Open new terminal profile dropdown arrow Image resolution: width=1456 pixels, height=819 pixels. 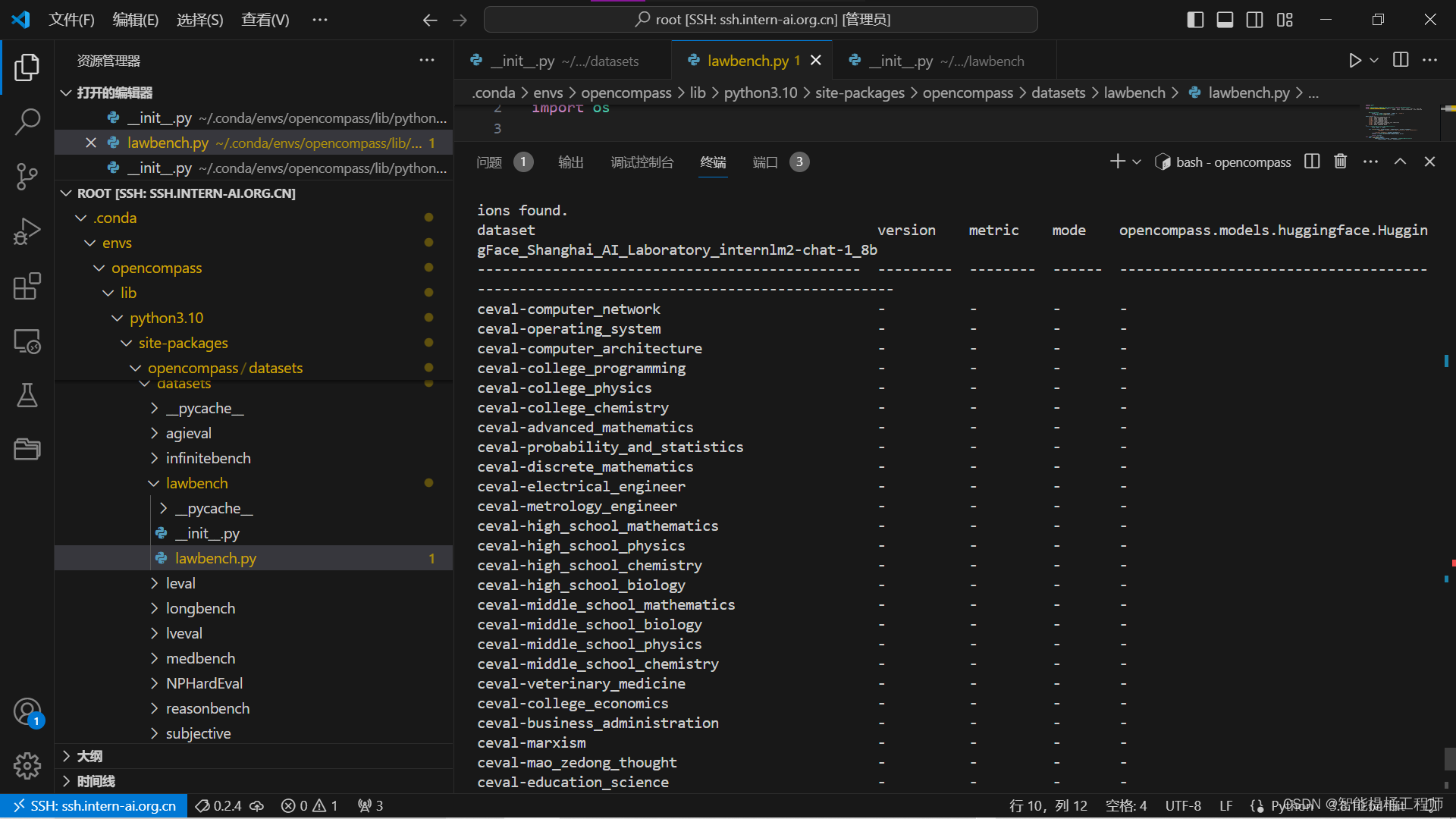[1137, 162]
